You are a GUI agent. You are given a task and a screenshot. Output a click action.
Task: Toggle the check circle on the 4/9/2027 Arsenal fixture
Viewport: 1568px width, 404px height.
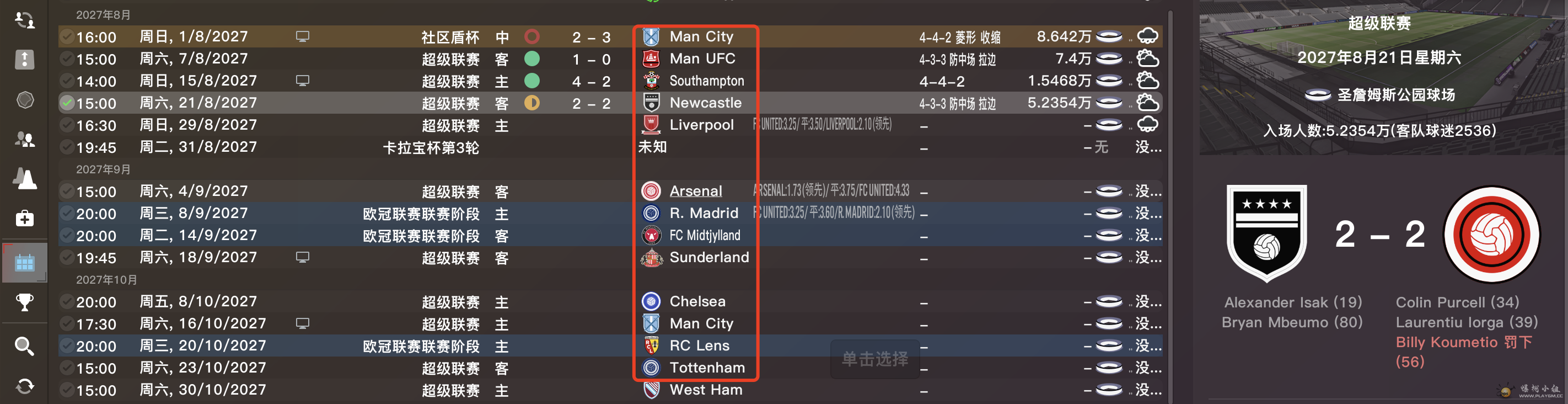[67, 192]
